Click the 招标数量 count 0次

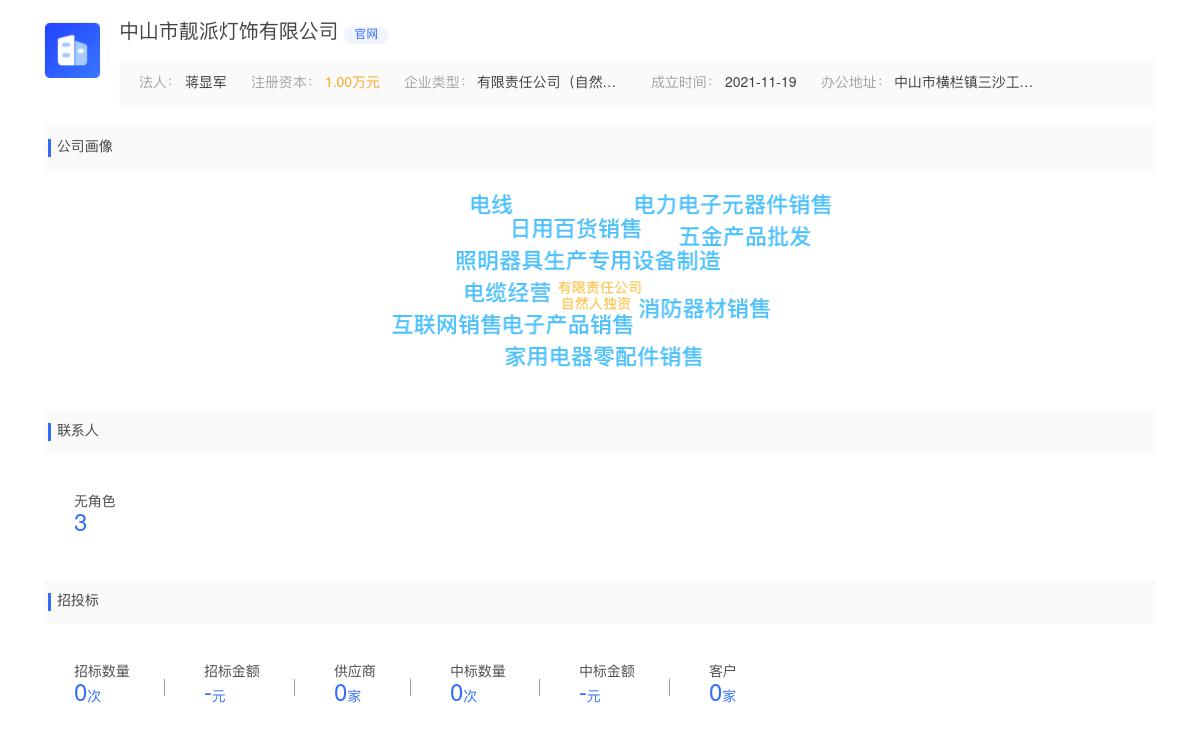88,693
